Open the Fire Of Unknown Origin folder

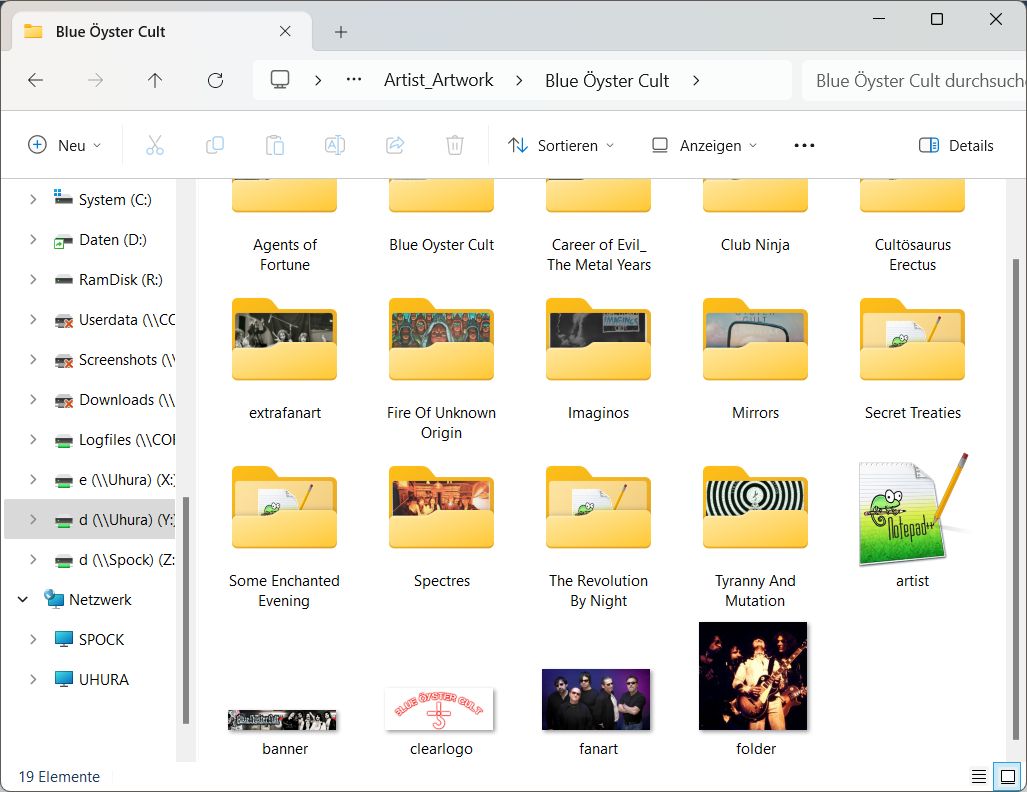tap(441, 369)
